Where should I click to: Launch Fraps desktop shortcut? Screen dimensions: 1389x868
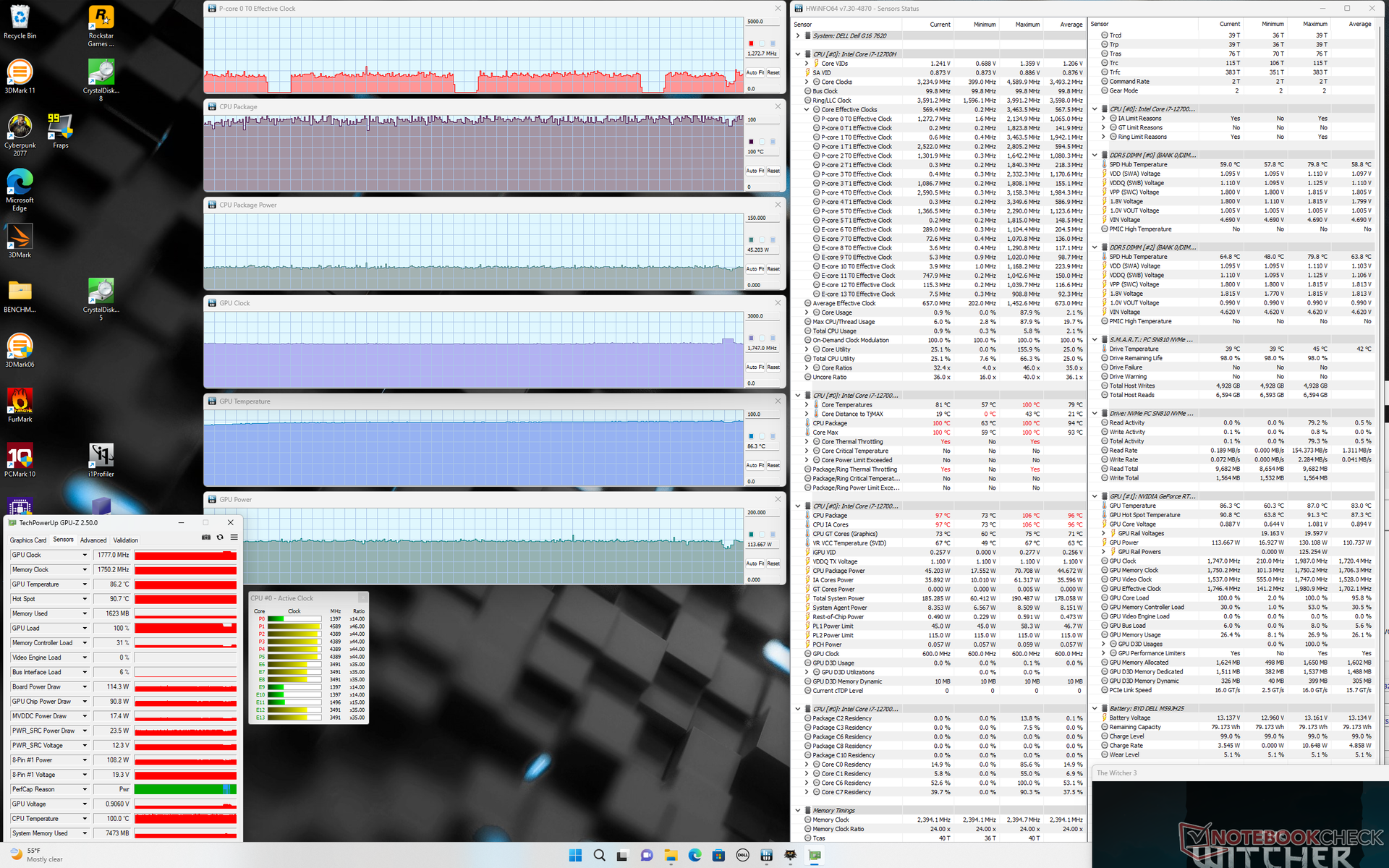pos(60,131)
